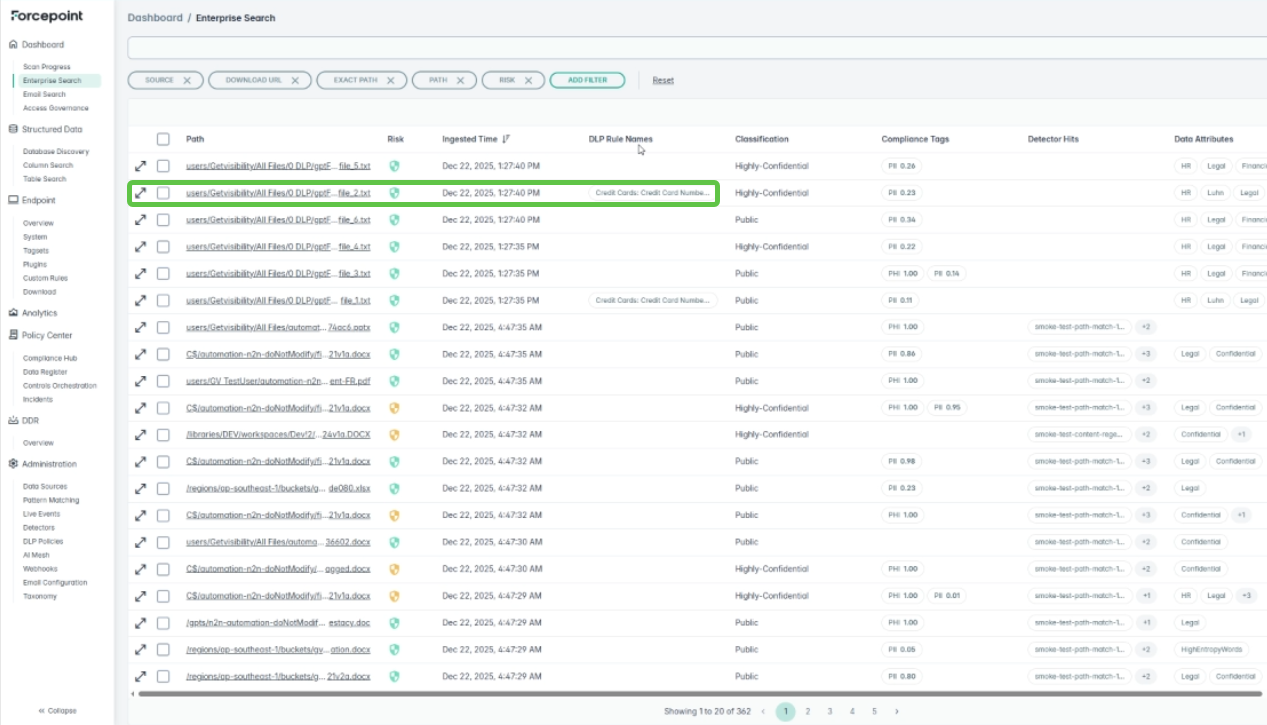Image resolution: width=1267 pixels, height=725 pixels.
Task: Collapse the left sidebar
Action: (x=57, y=711)
